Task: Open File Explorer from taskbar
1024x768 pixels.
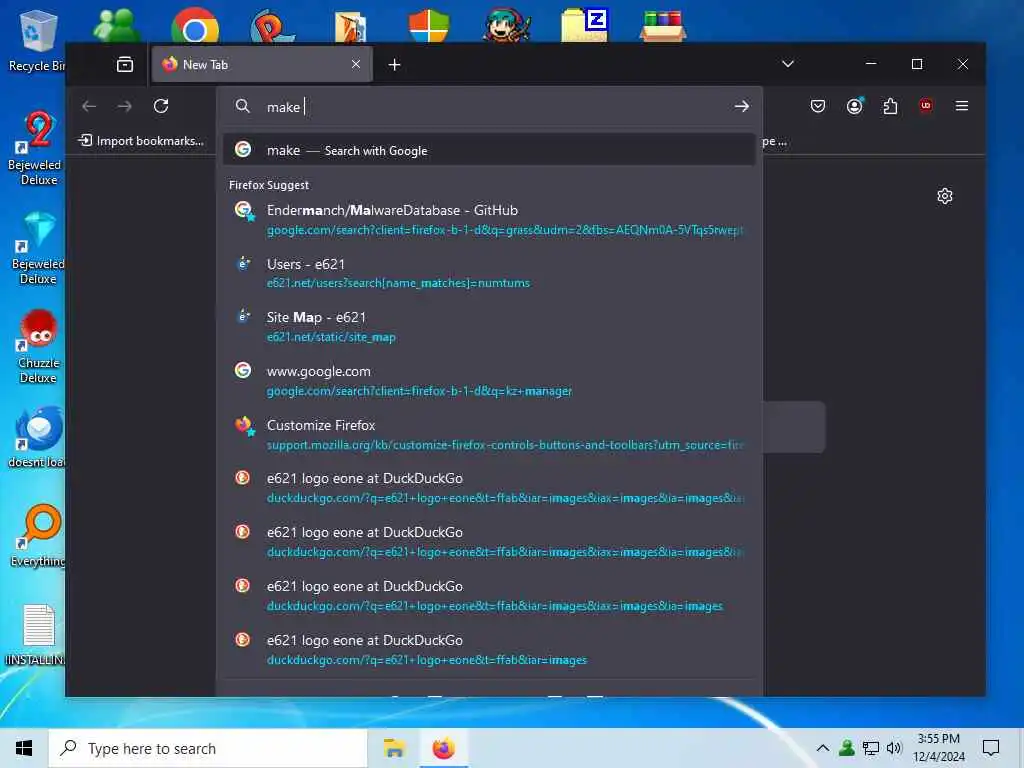Action: point(394,748)
